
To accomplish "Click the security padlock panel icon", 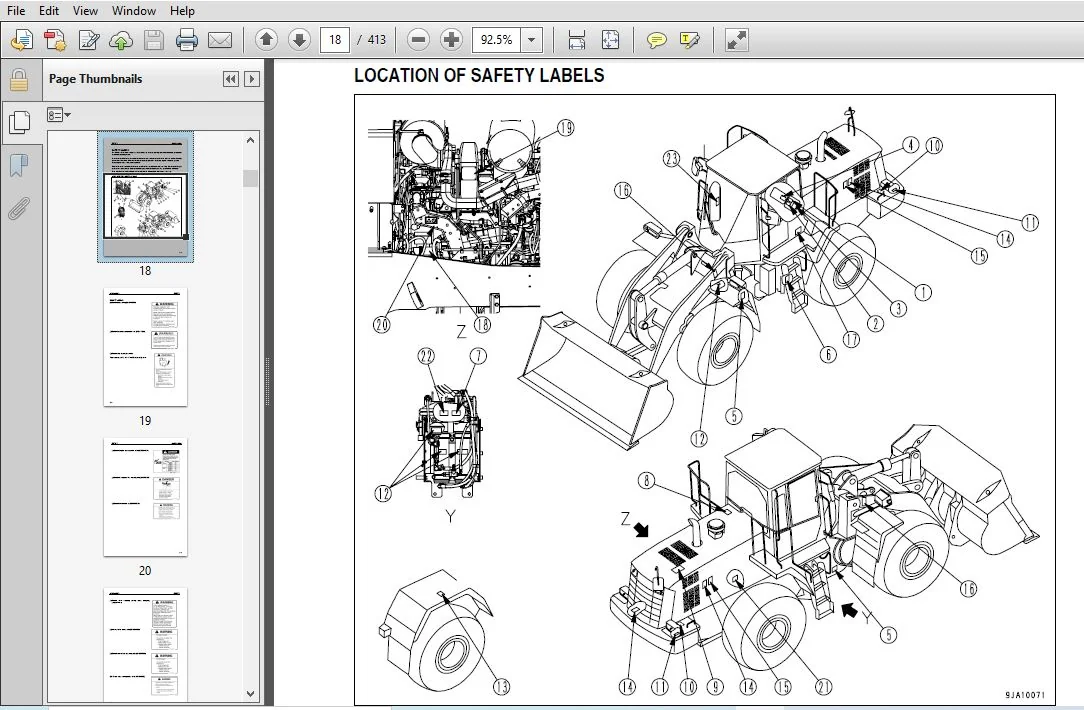I will coord(19,80).
